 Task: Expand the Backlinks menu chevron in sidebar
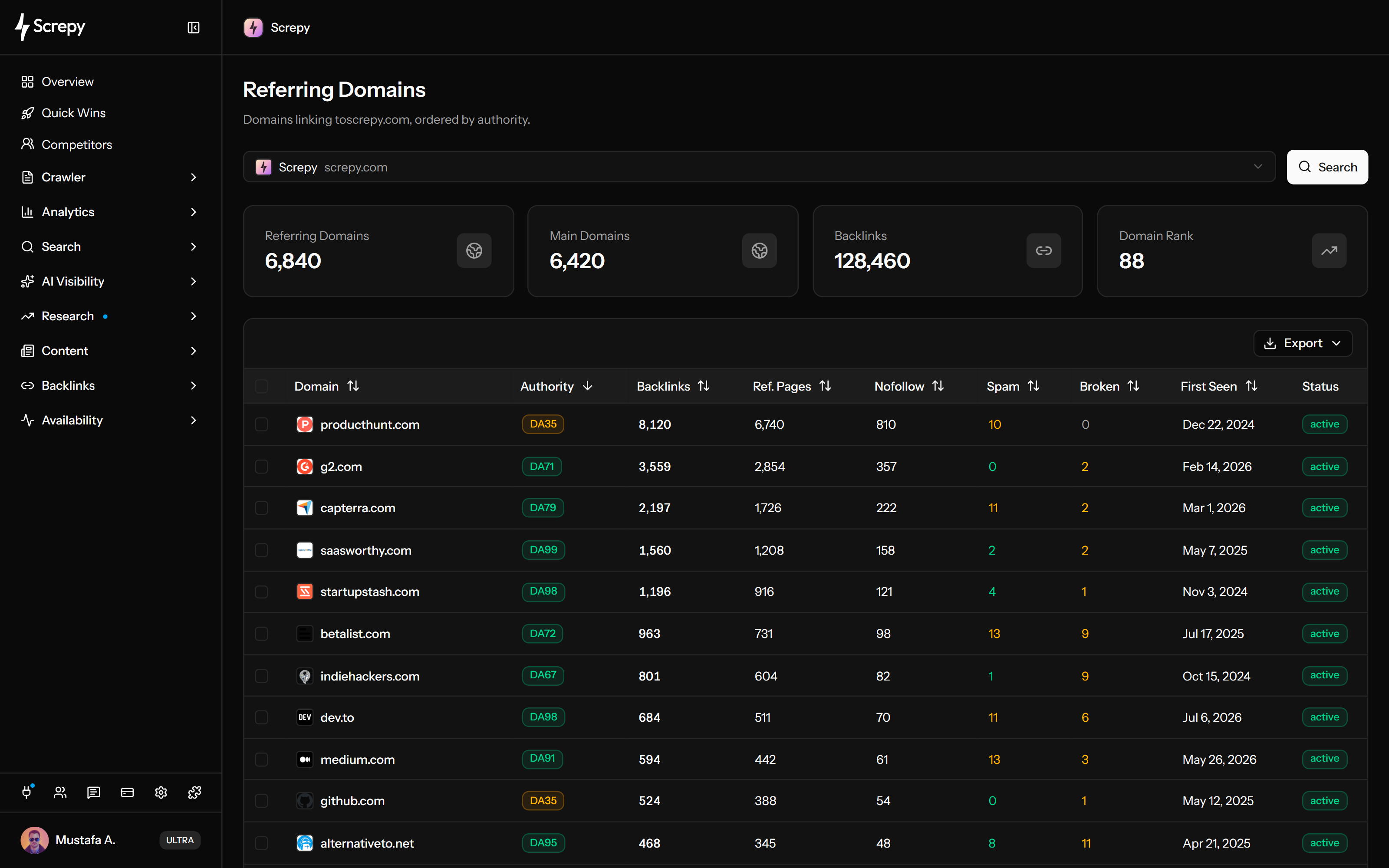point(194,386)
